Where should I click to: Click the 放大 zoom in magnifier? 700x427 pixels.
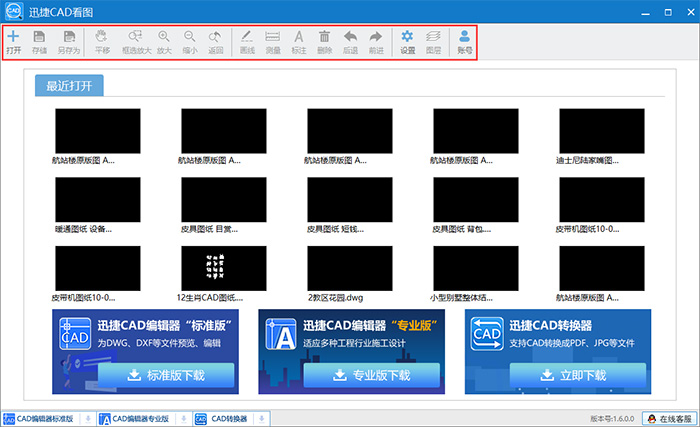point(164,36)
